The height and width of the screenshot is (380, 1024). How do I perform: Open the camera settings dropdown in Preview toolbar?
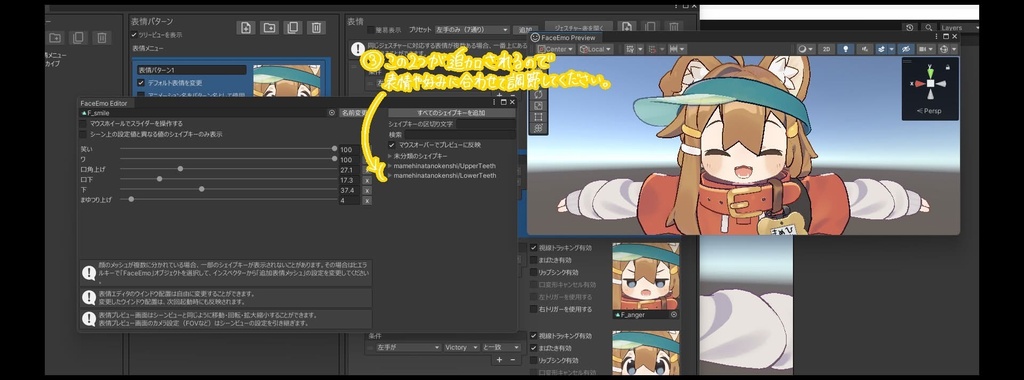(x=925, y=49)
